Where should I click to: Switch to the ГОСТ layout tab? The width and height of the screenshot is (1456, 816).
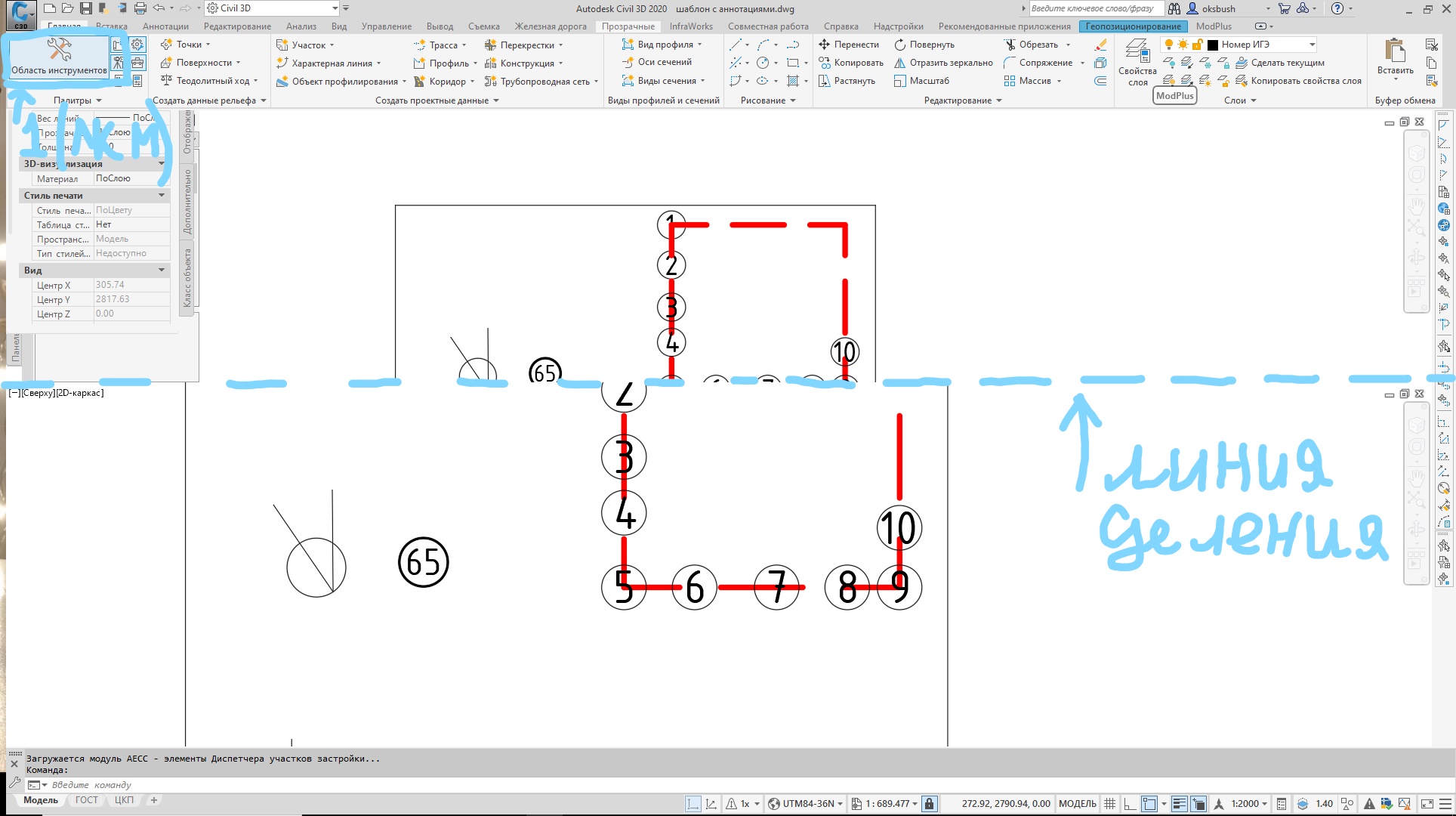click(86, 800)
